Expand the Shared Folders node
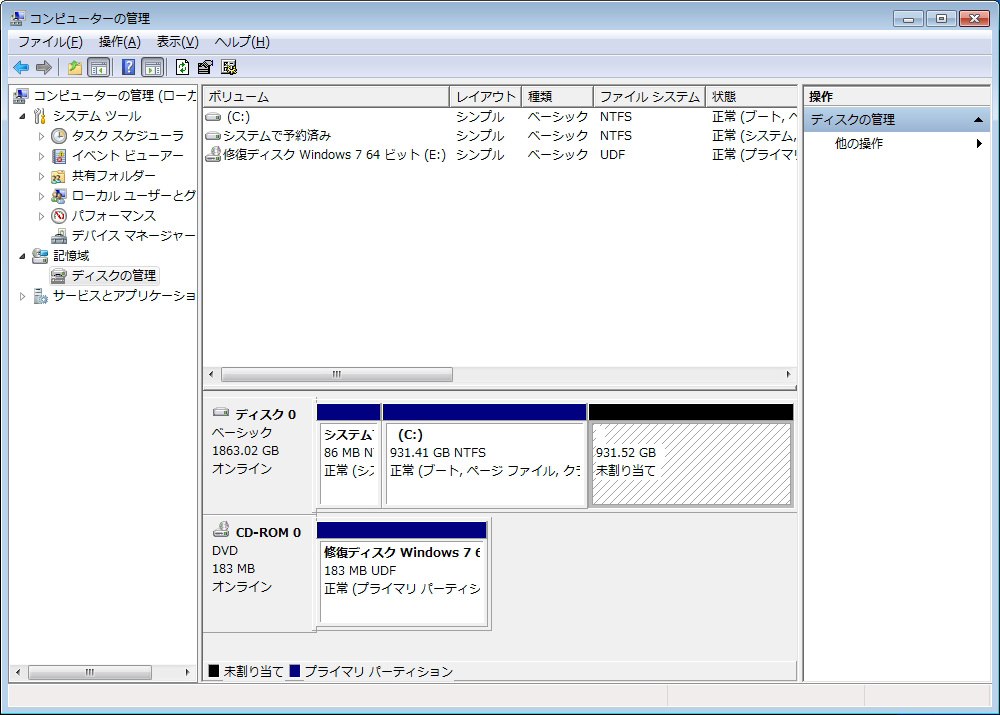This screenshot has height=715, width=1000. pyautogui.click(x=41, y=176)
